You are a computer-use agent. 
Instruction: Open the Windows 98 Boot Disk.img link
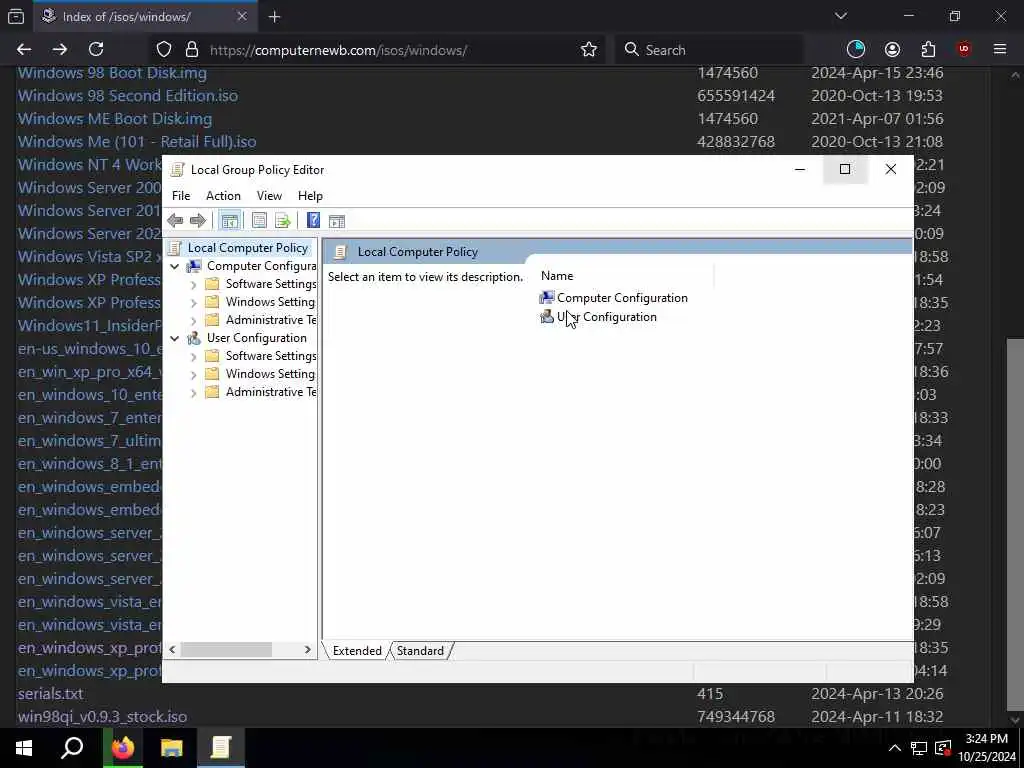click(x=112, y=72)
